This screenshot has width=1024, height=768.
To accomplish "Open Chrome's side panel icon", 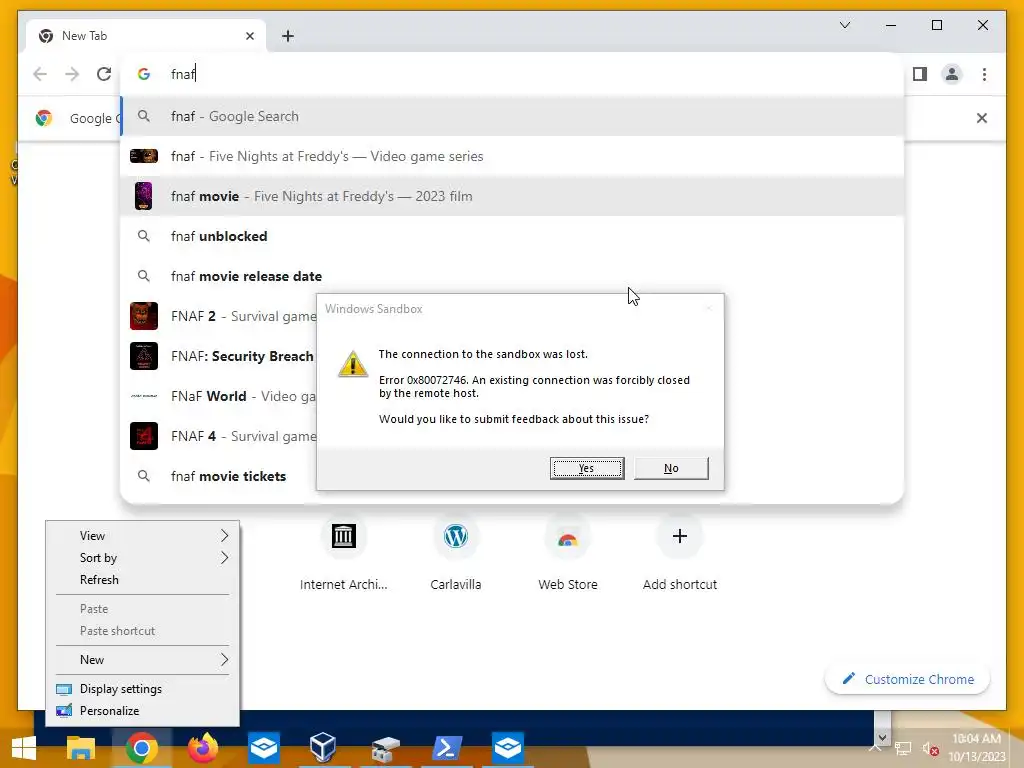I will coord(920,74).
